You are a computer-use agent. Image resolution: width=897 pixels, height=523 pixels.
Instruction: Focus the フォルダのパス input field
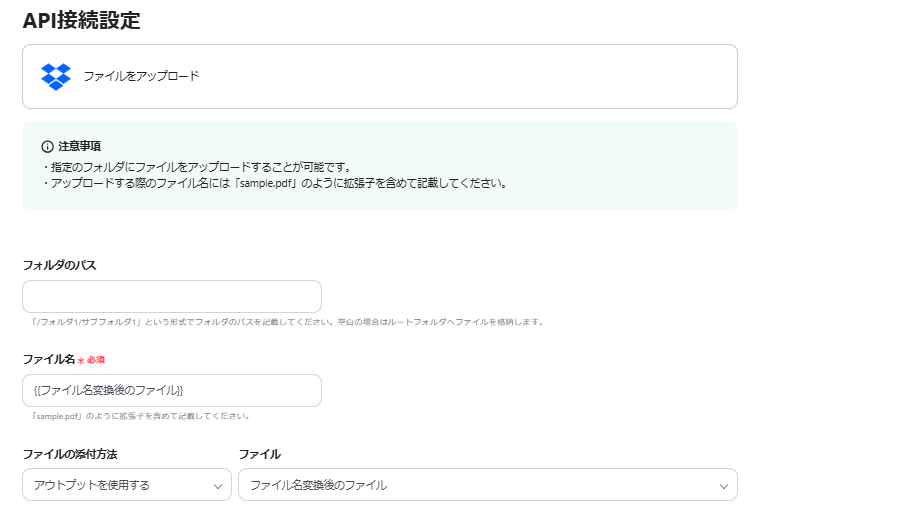tap(172, 297)
